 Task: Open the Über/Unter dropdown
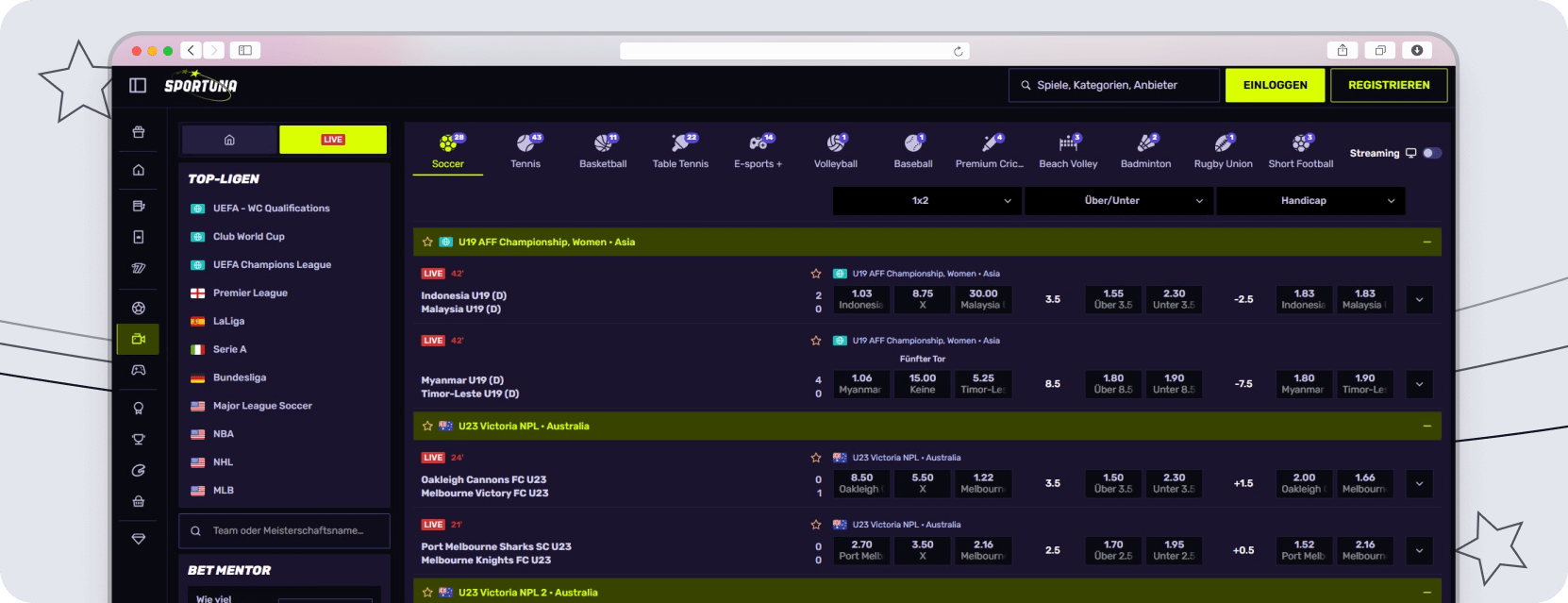(x=1117, y=201)
